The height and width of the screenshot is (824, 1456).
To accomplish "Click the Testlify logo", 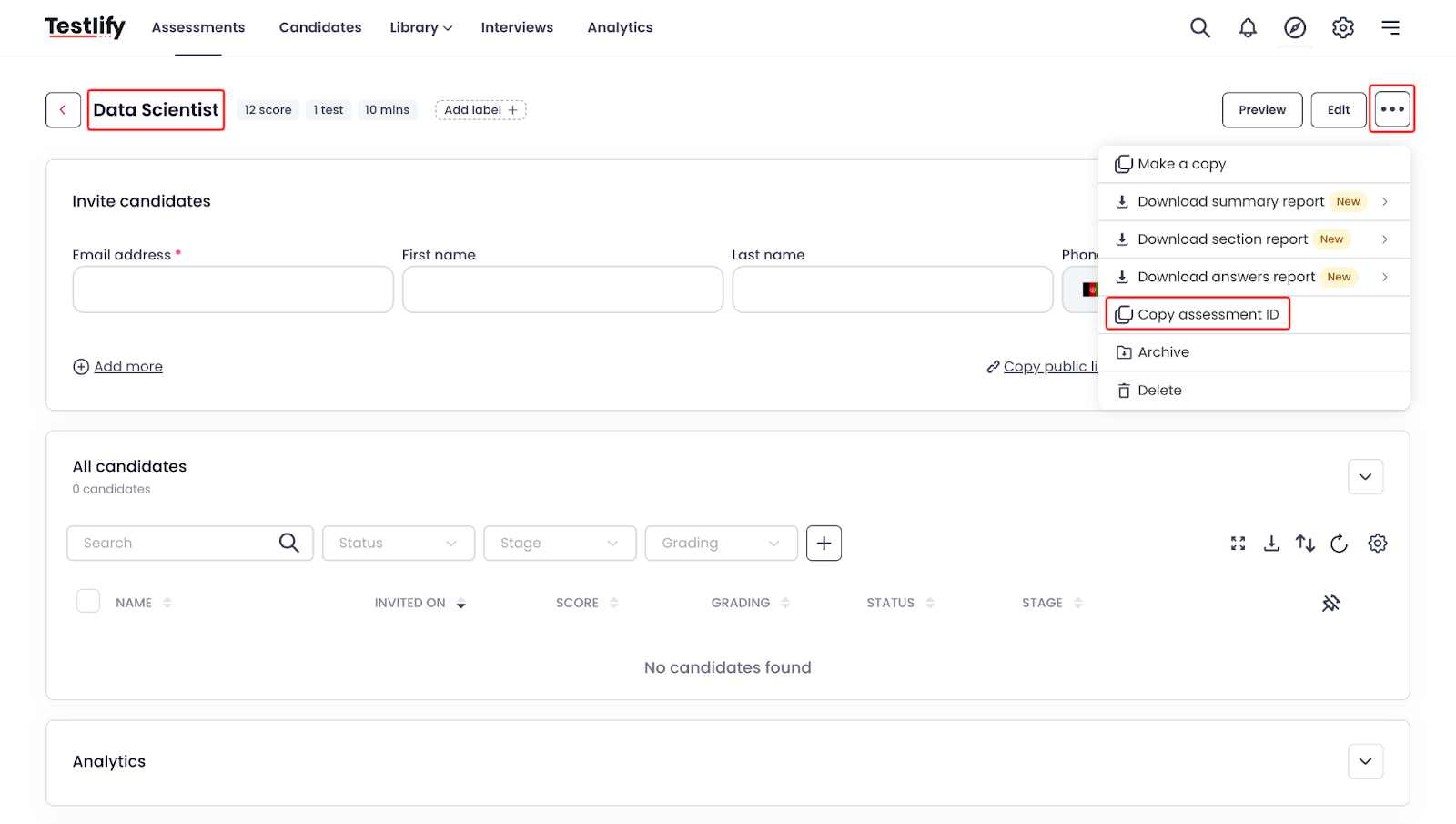I will pyautogui.click(x=86, y=27).
